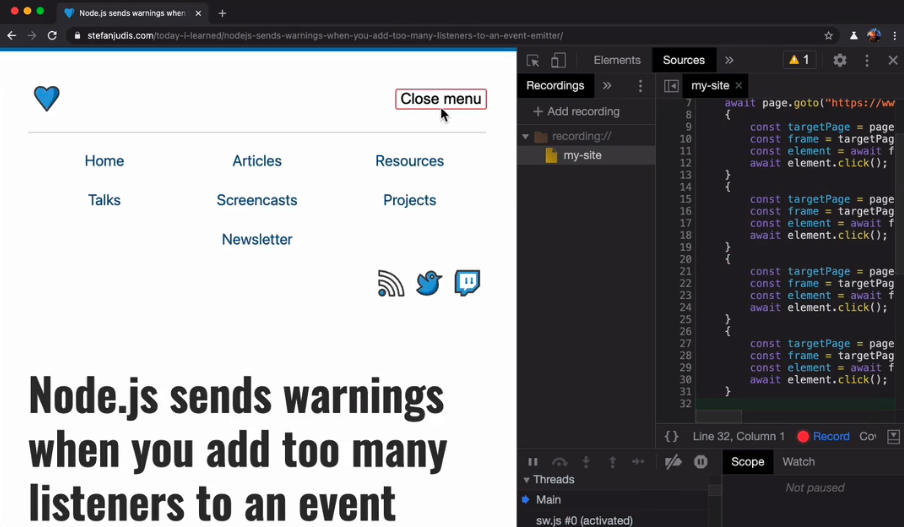Bookmark this page with the star
The height and width of the screenshot is (527, 904).
[x=828, y=36]
